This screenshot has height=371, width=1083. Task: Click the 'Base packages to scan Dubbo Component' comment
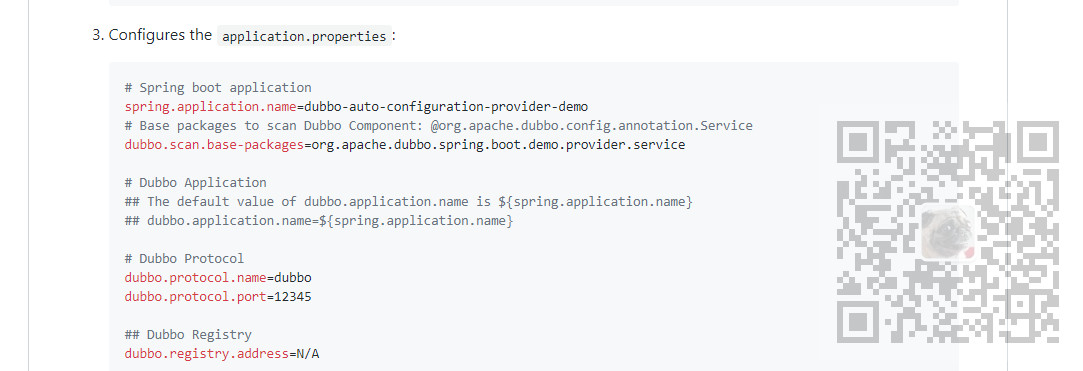[439, 126]
